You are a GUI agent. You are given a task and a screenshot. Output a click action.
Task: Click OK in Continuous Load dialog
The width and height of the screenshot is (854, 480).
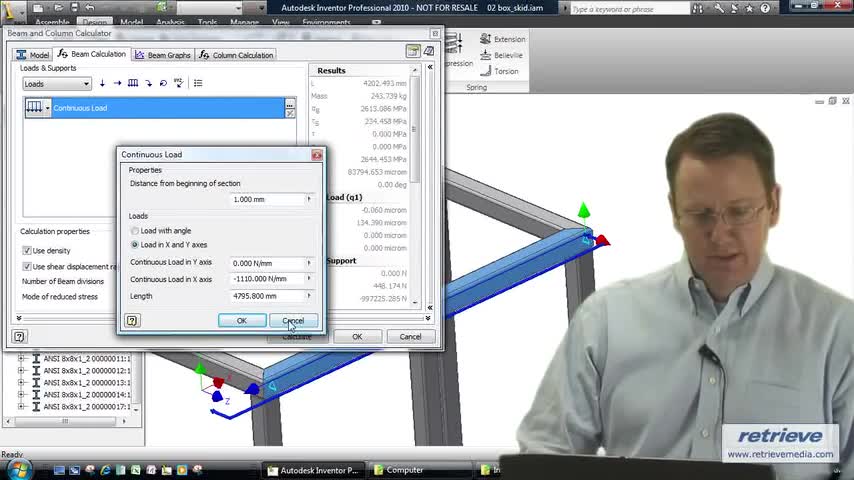242,321
